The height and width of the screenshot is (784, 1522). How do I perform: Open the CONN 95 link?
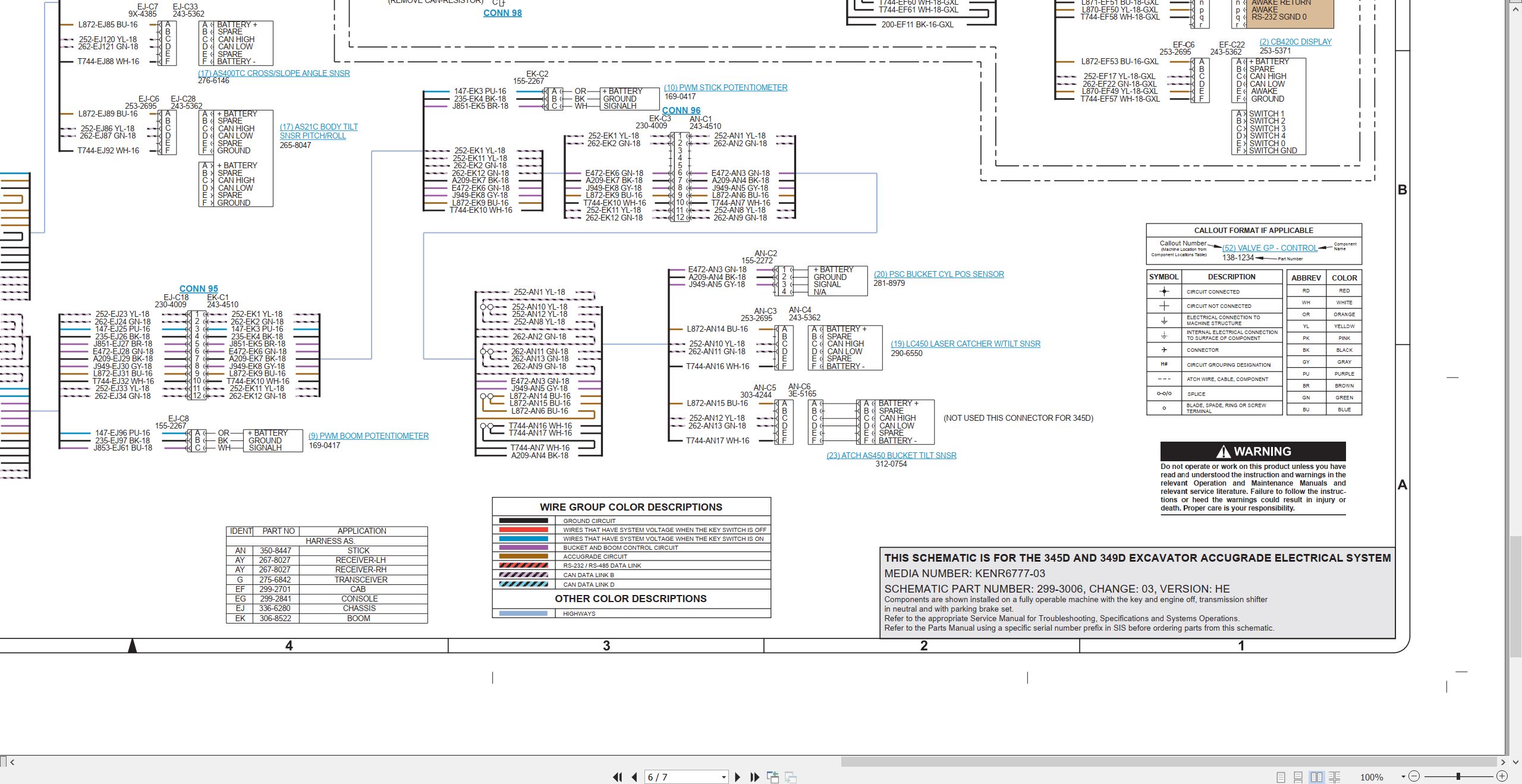pos(199,288)
